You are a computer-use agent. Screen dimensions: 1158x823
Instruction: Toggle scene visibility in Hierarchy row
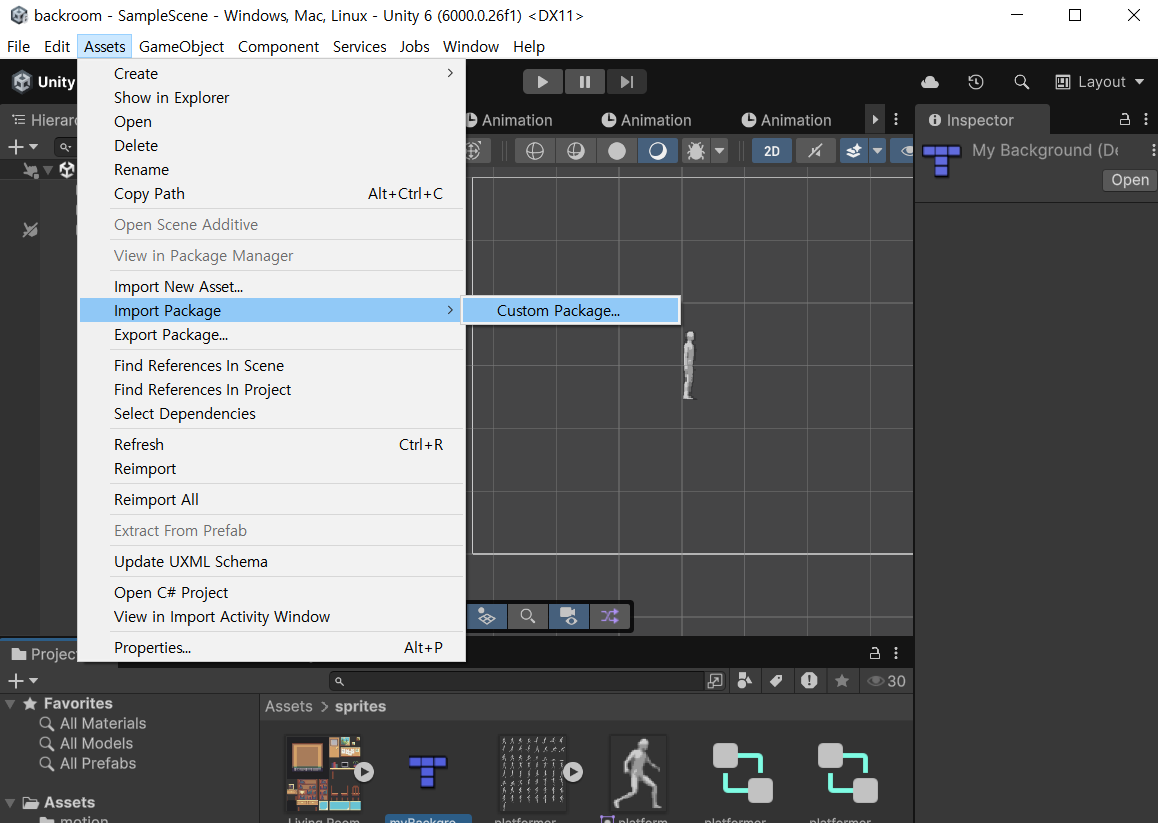pyautogui.click(x=30, y=171)
